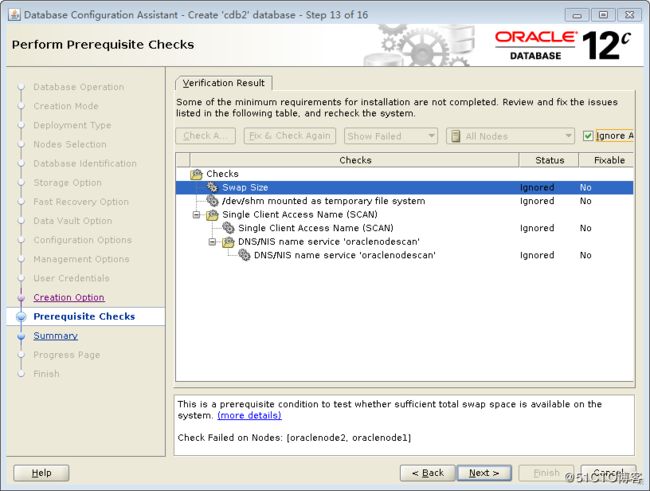Click the Progress Page step label
Screen dimensions: 650x491
(x=67, y=355)
